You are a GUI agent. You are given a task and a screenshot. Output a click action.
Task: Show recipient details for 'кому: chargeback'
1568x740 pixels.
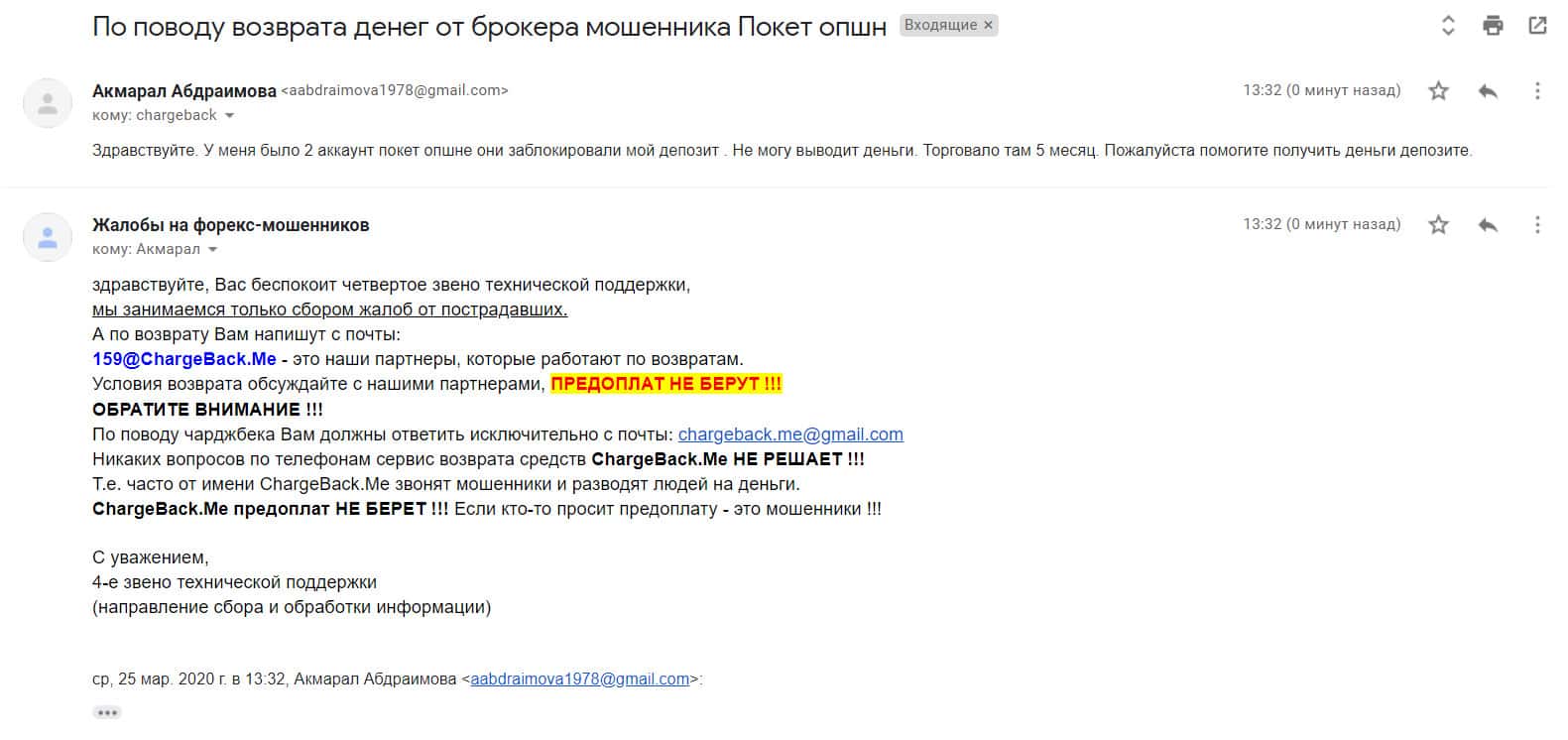click(230, 116)
